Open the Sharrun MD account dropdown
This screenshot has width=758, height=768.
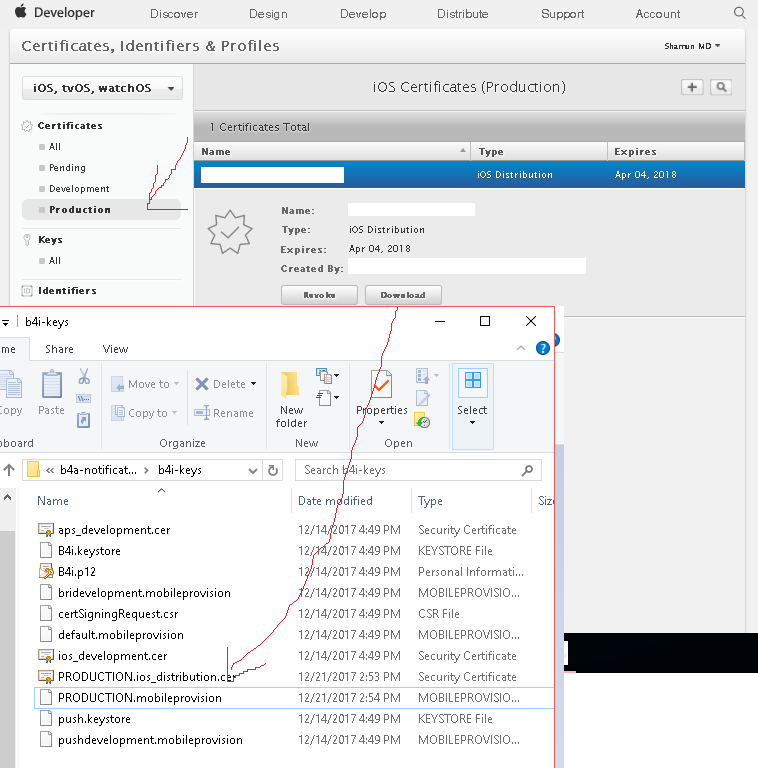(x=692, y=46)
